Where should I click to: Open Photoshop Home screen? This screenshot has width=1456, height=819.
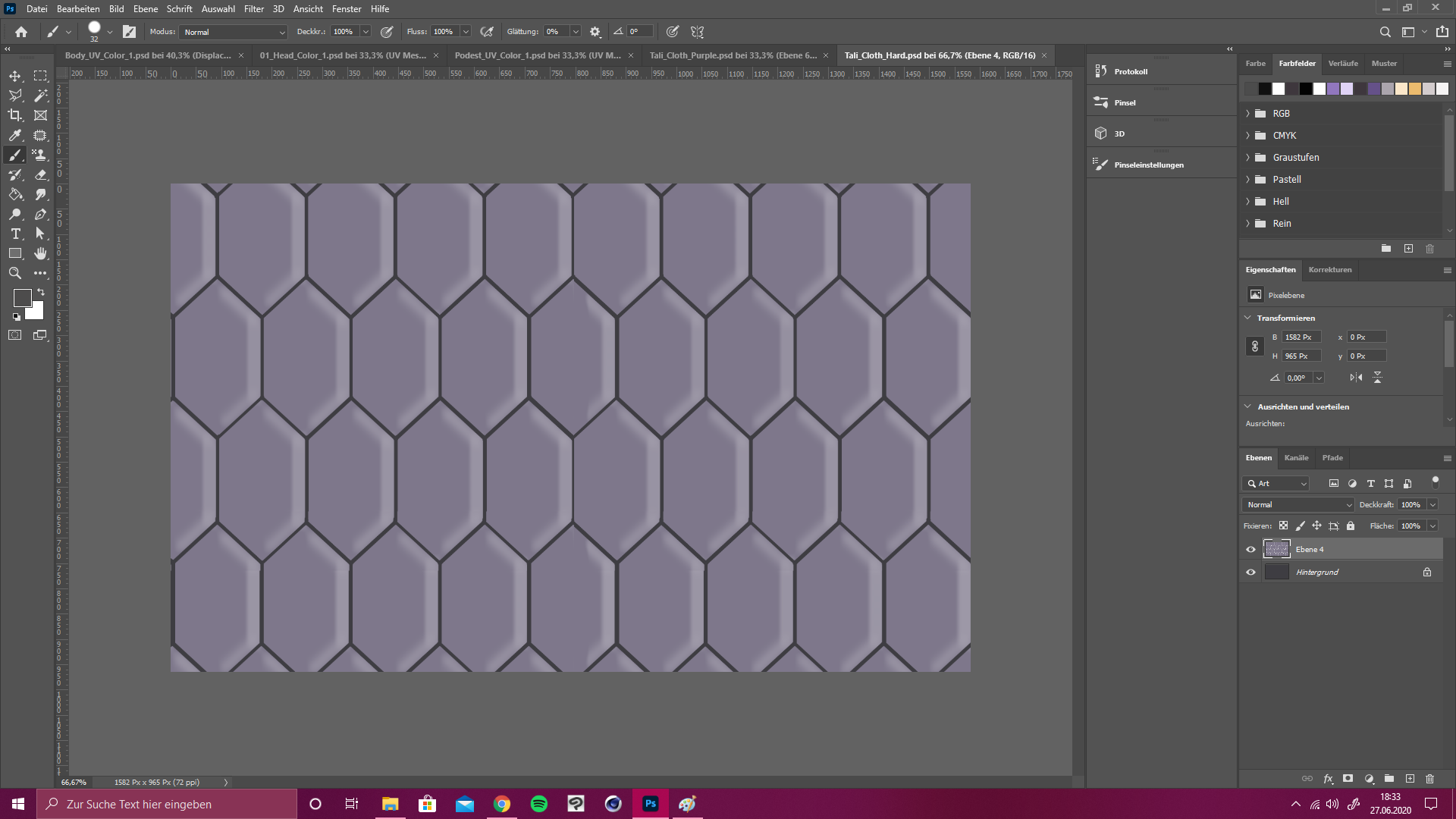[21, 32]
